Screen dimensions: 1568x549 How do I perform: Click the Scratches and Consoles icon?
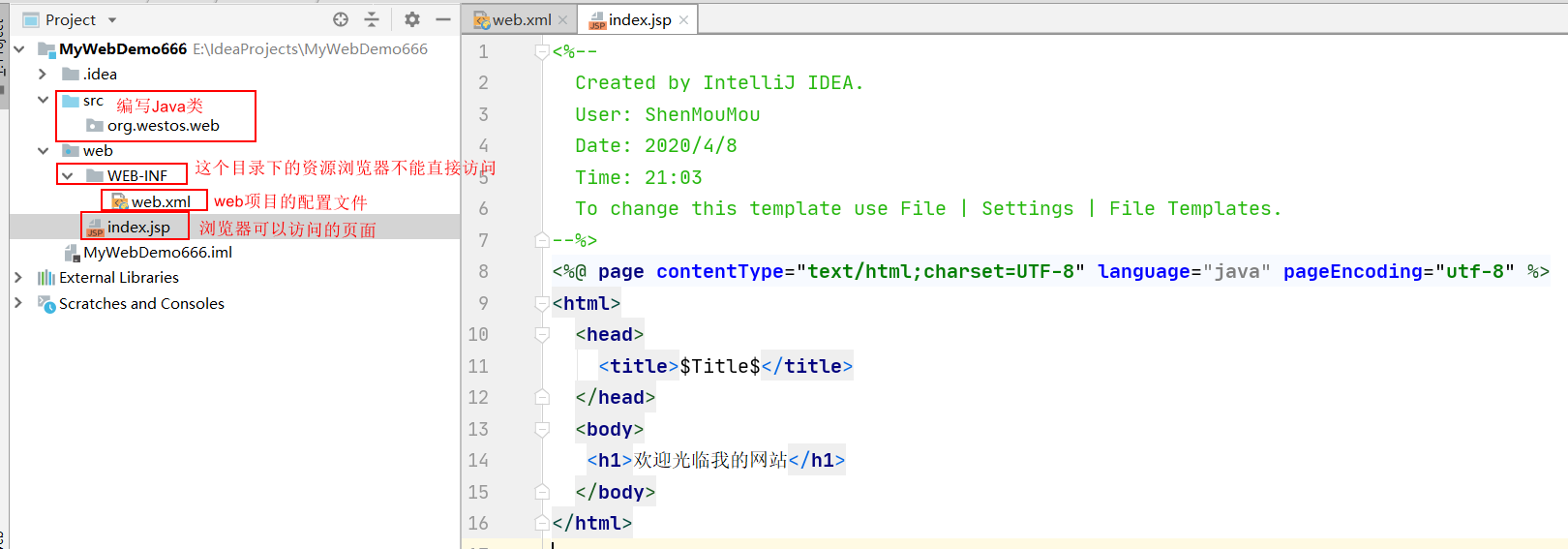pyautogui.click(x=46, y=304)
